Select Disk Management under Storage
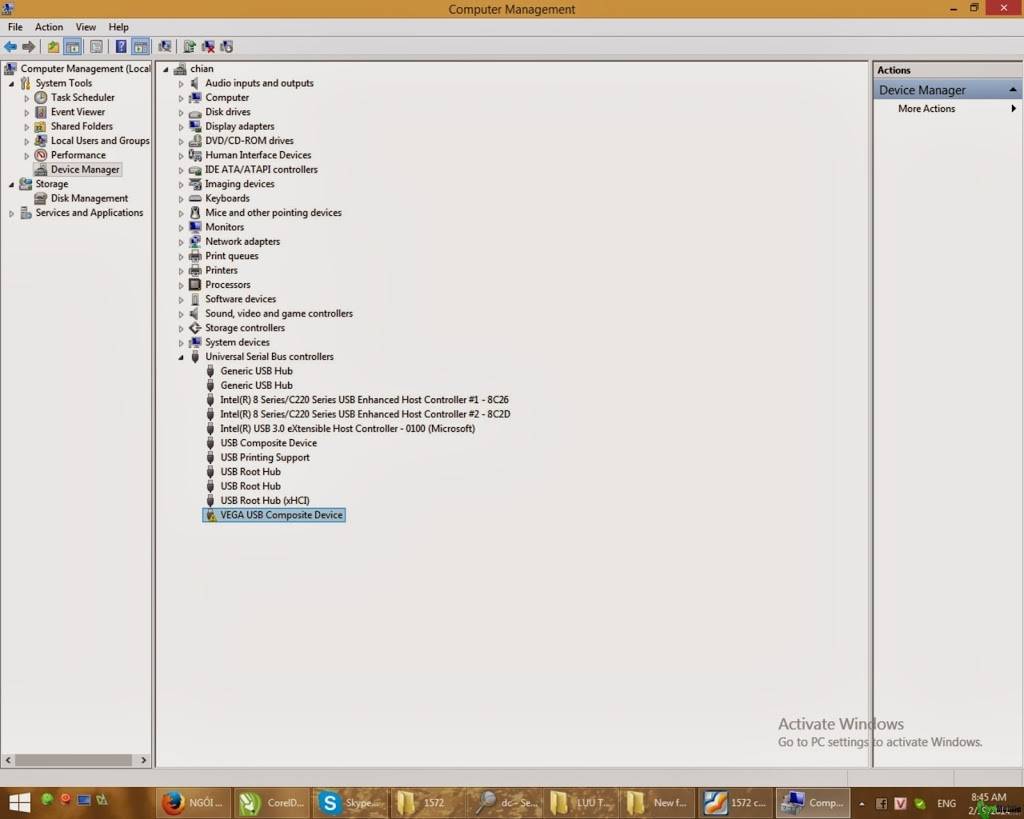 point(89,198)
